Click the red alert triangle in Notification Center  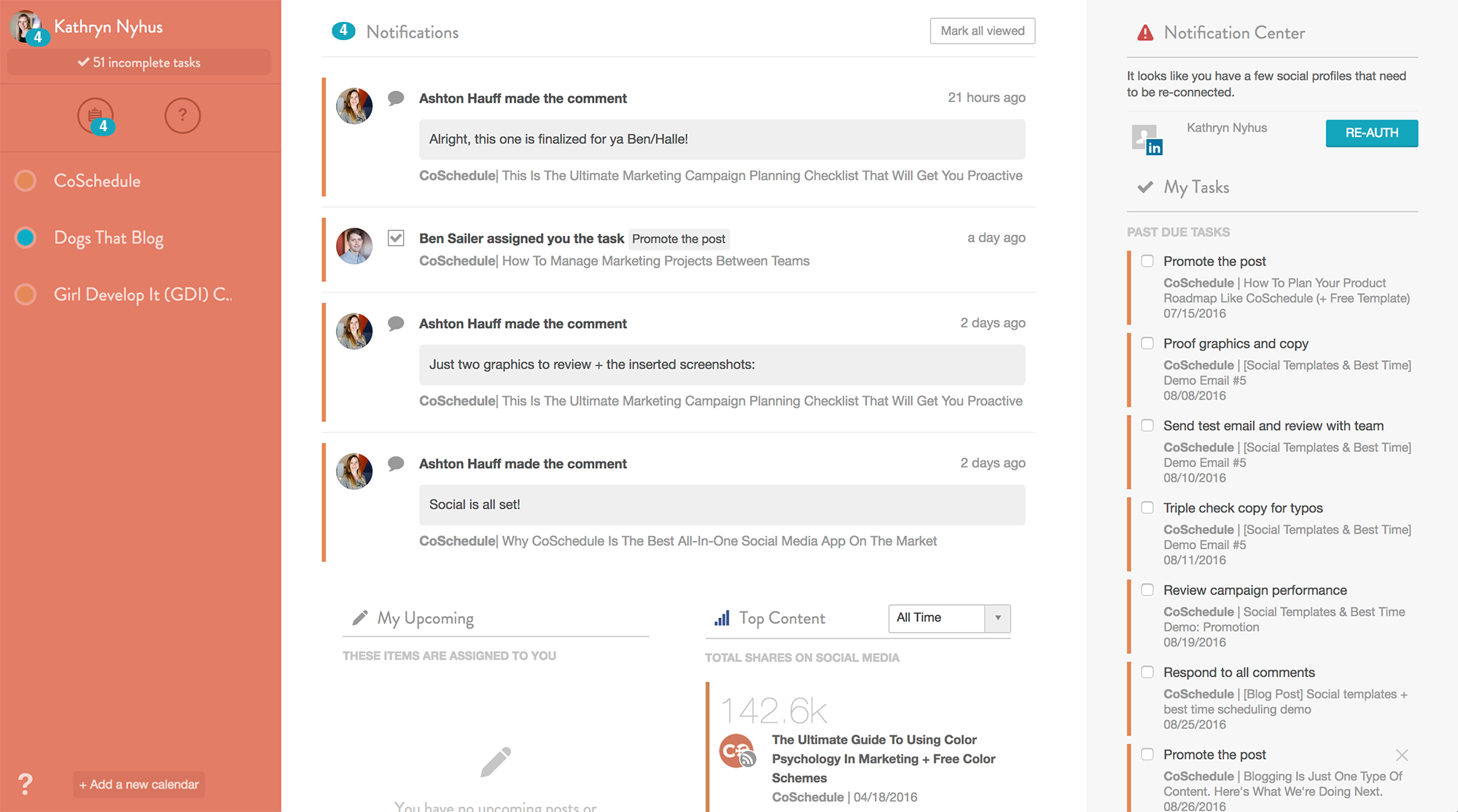1145,31
